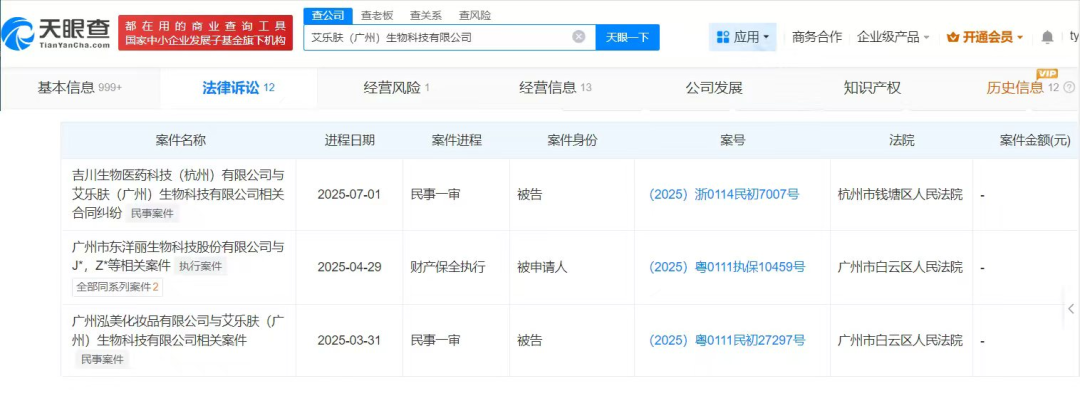Open the 公司发展 tab
The height and width of the screenshot is (418, 1080).
click(x=714, y=88)
